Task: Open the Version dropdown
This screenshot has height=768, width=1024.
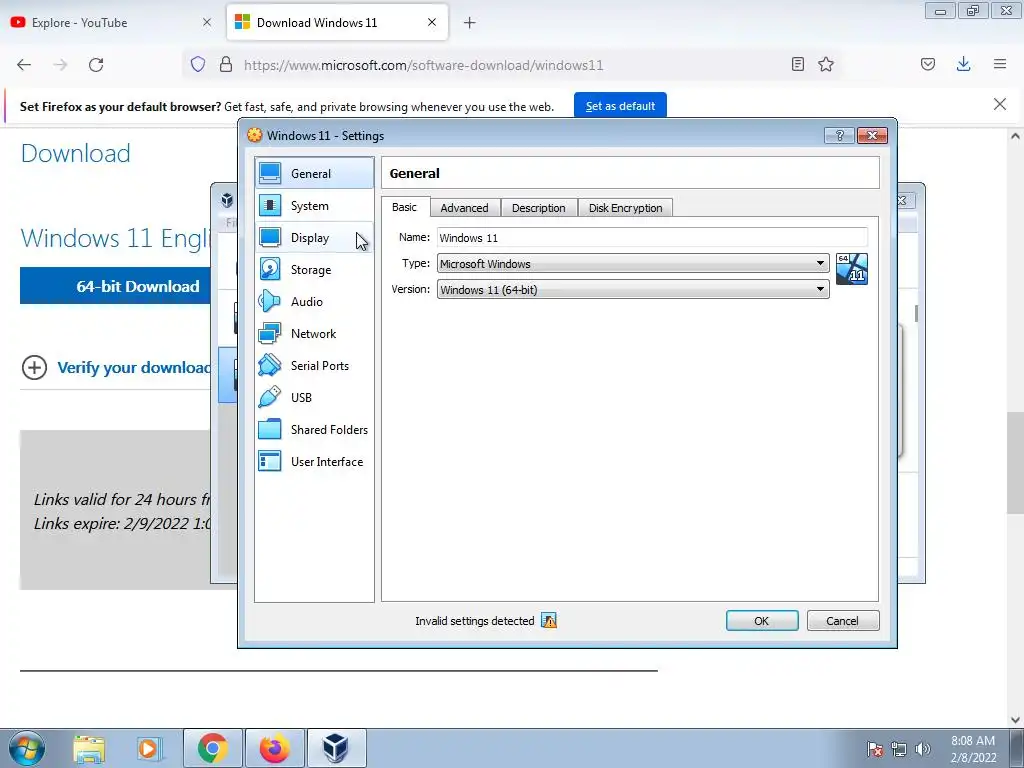Action: (633, 289)
